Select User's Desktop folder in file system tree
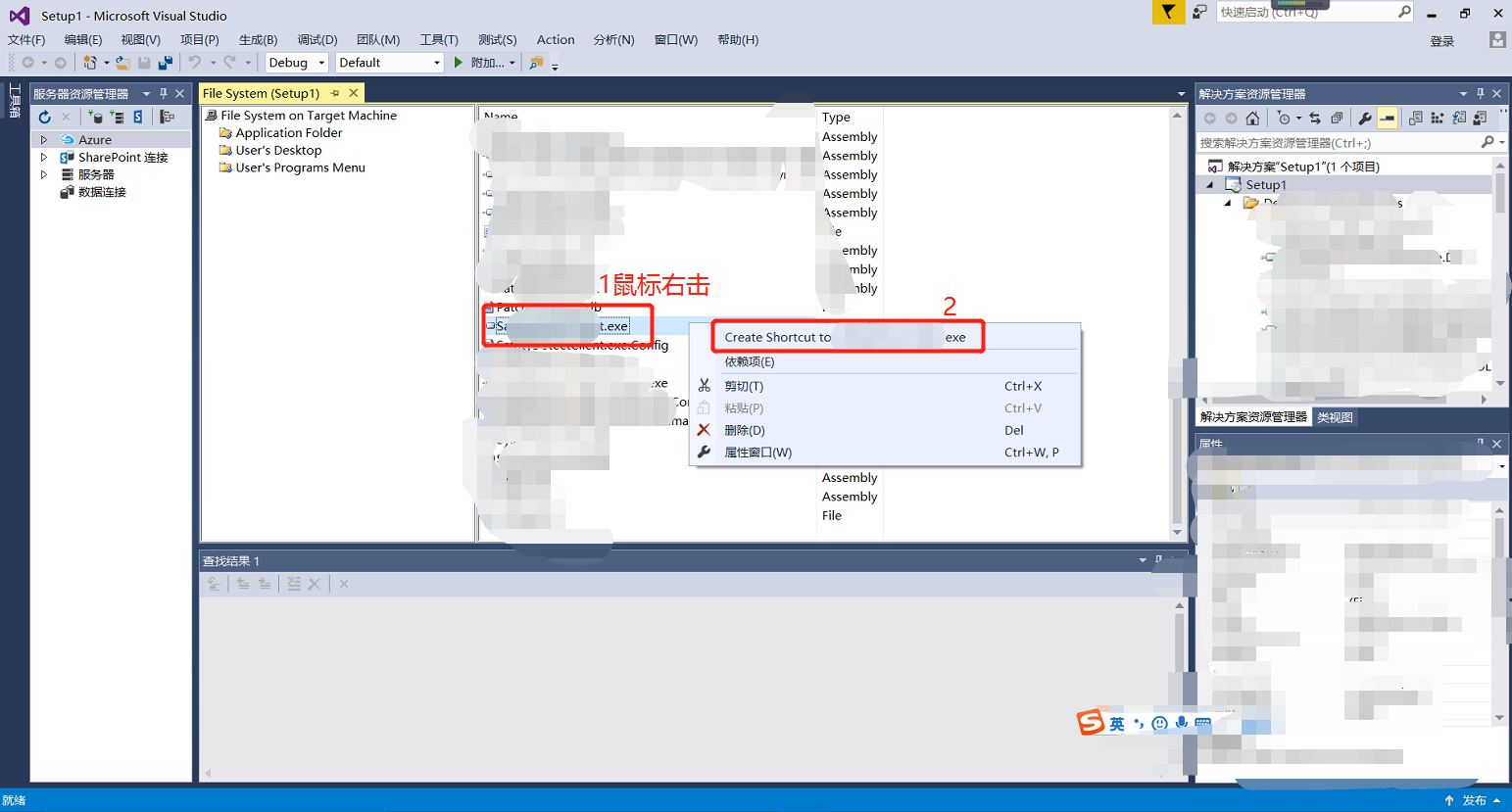 pos(278,151)
